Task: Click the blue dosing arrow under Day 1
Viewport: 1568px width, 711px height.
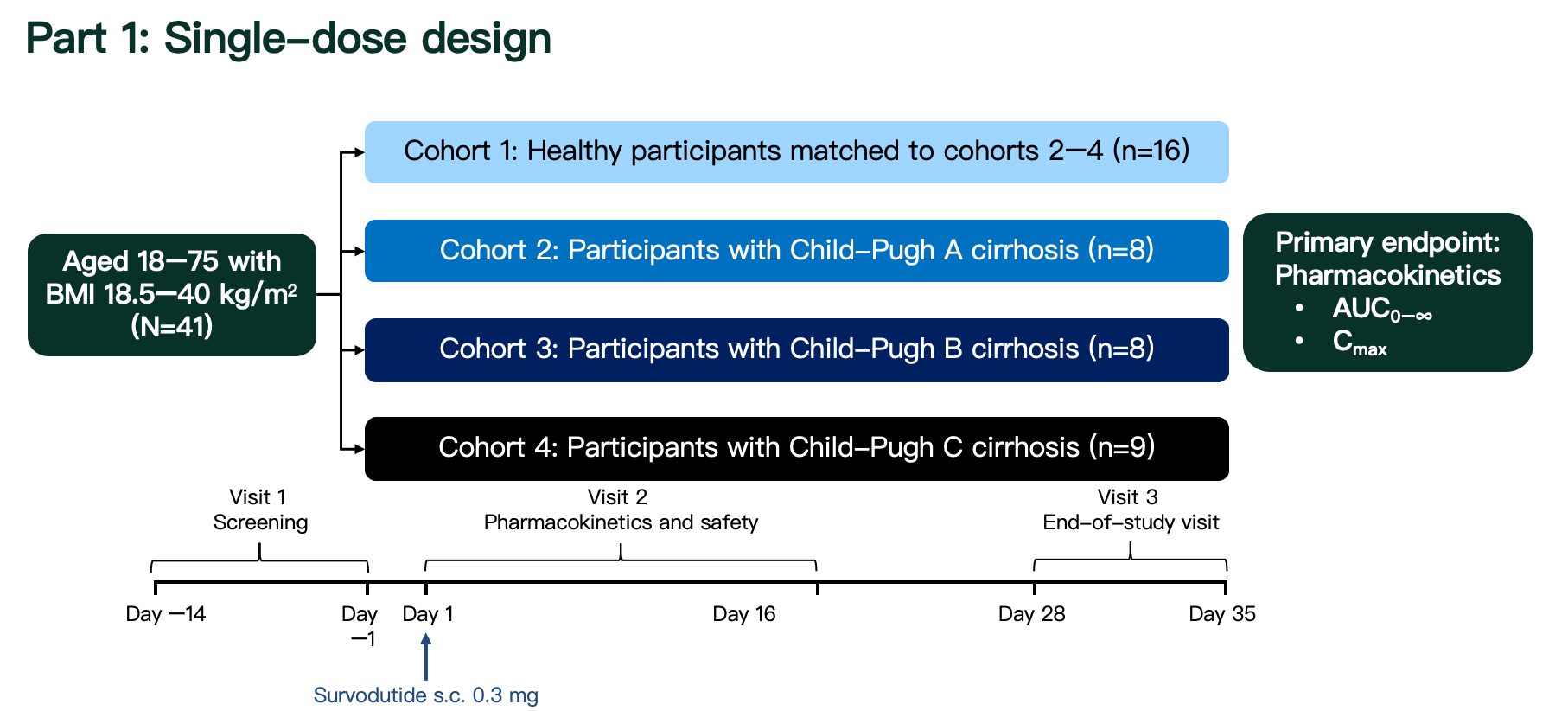Action: (425, 657)
